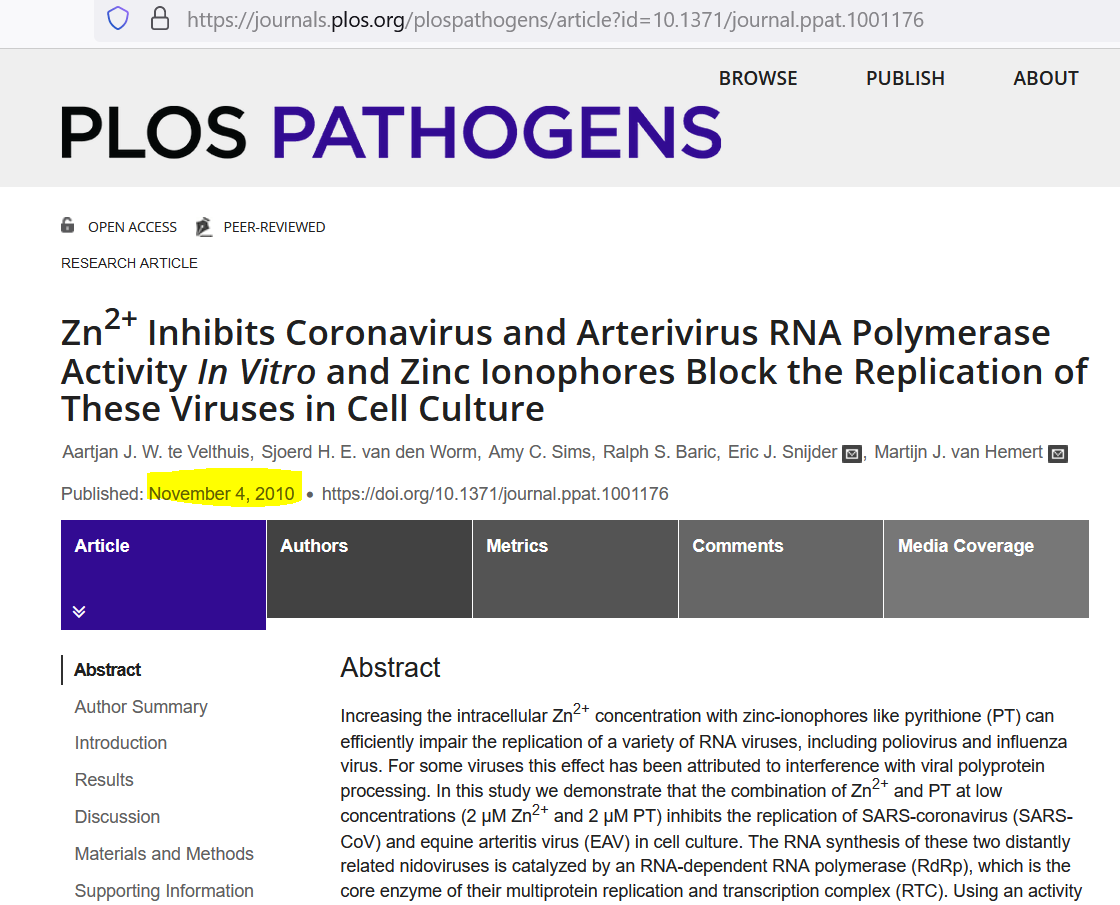
Task: Switch to the Metrics tab
Action: coord(517,546)
